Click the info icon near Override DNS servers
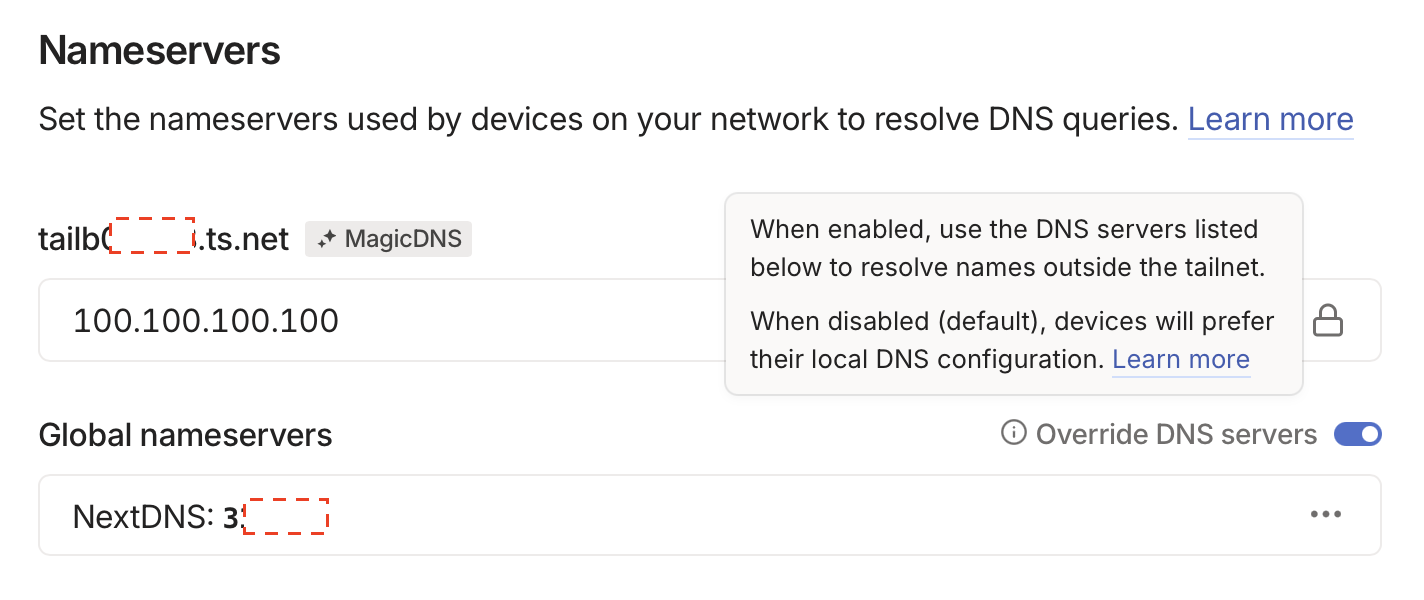1424x600 pixels. tap(1013, 434)
